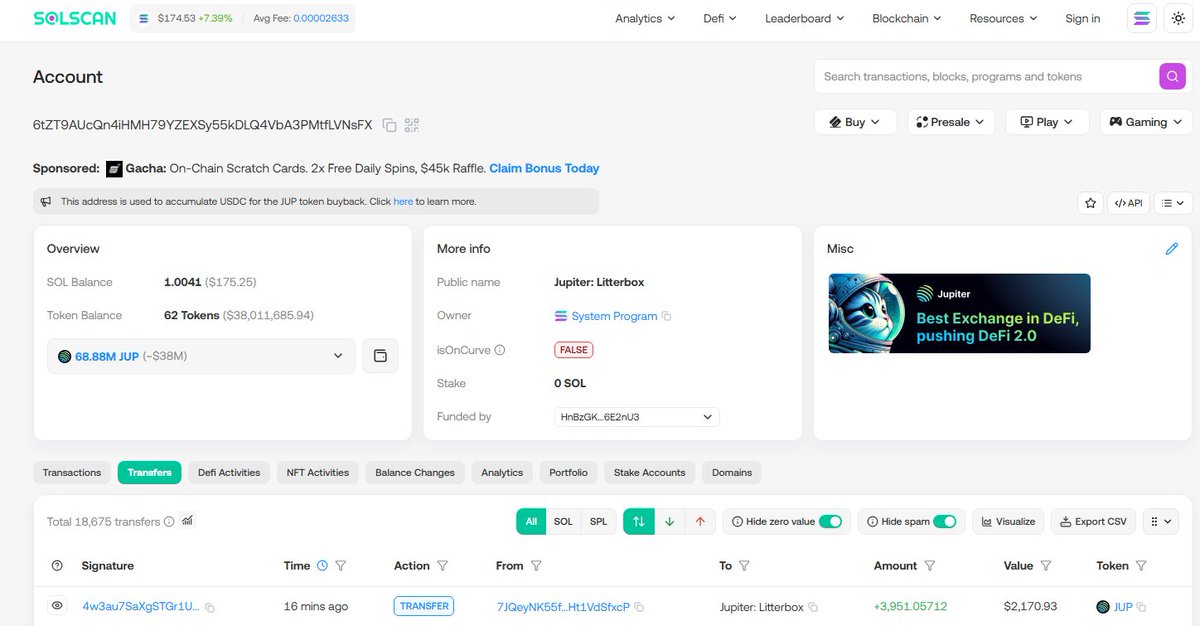The image size is (1200, 626).
Task: Click the Visualize button
Action: tap(1008, 521)
